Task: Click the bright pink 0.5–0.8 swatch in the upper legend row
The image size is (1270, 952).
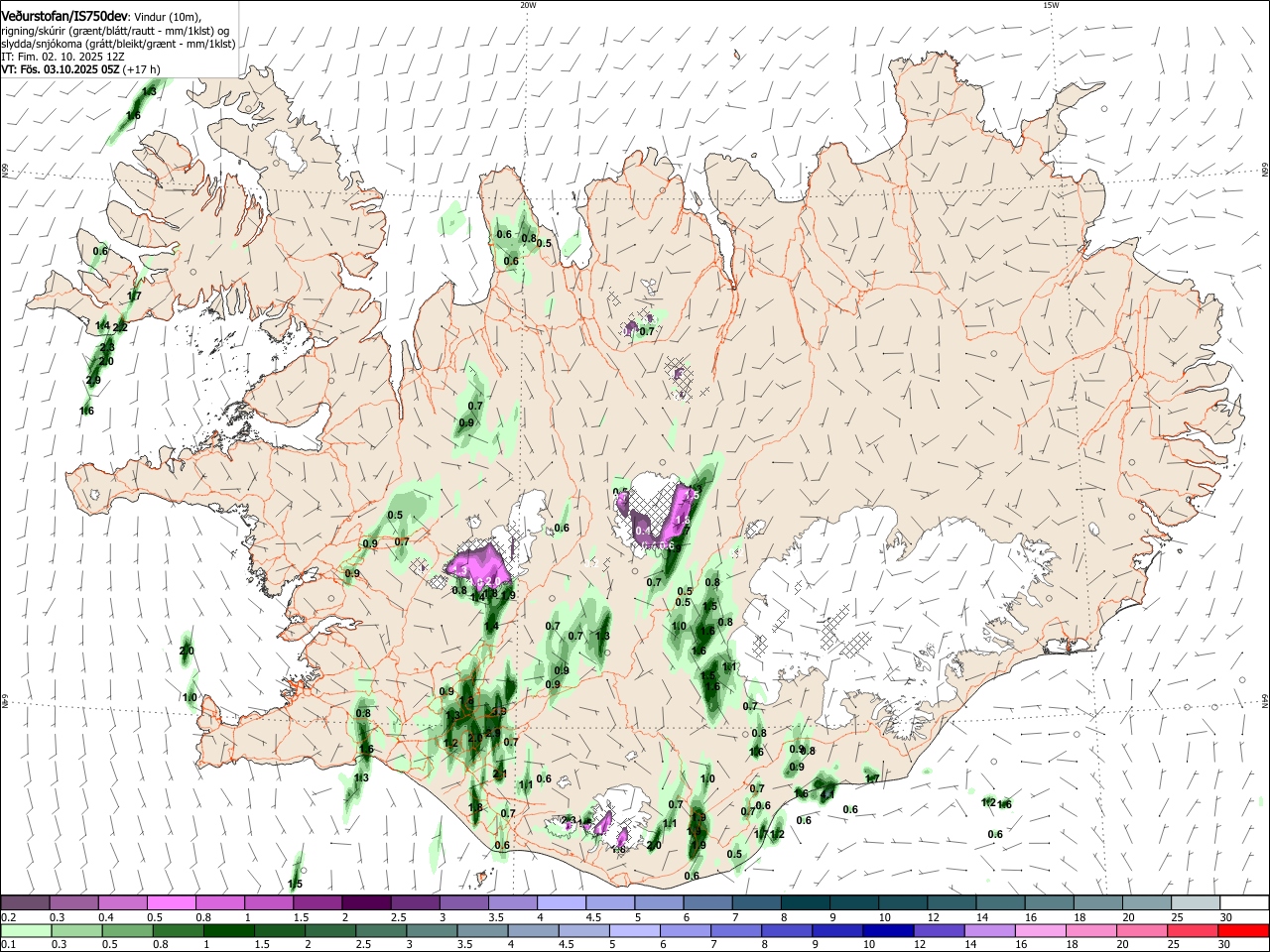Action: pos(172,903)
